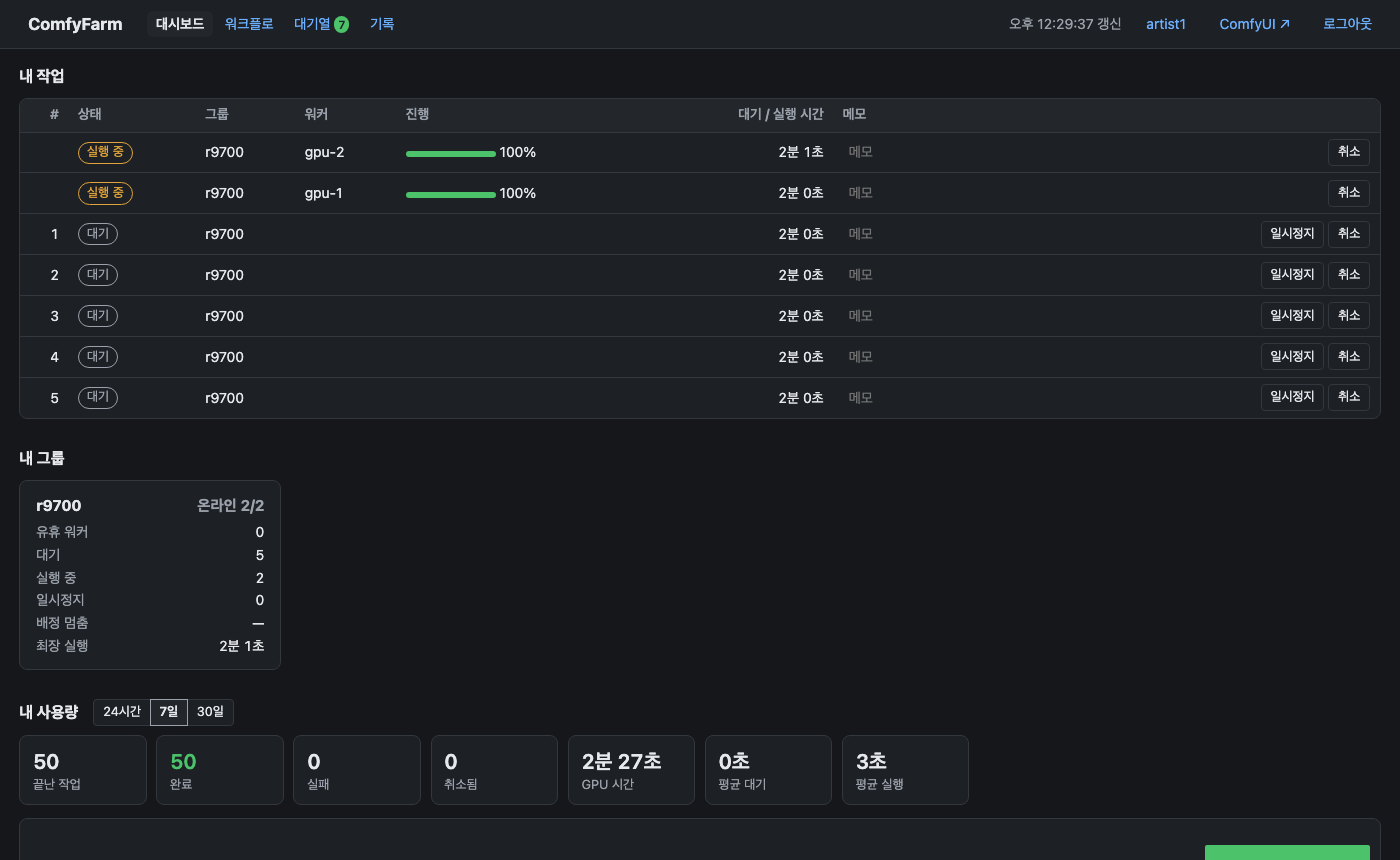Click the gpu-2 job progress bar

click(x=451, y=153)
